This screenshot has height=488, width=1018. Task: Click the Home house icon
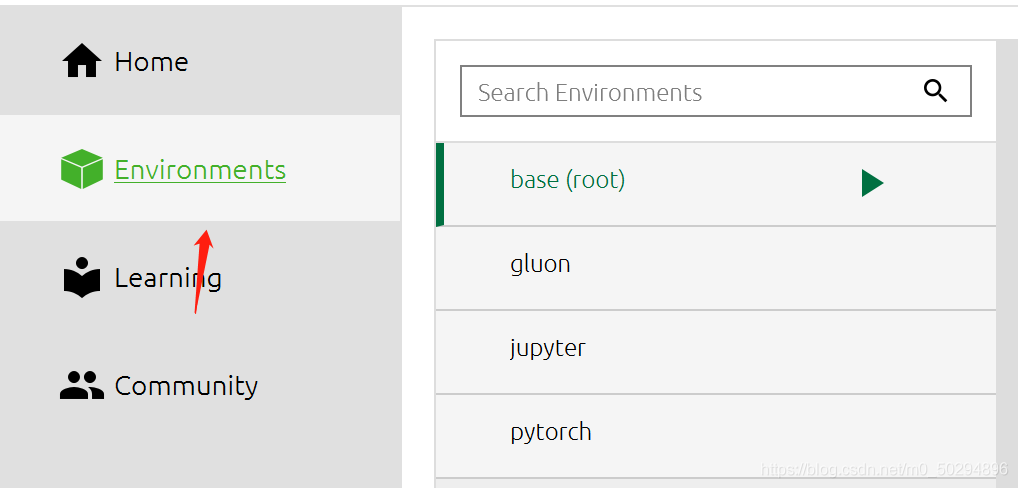pyautogui.click(x=82, y=62)
